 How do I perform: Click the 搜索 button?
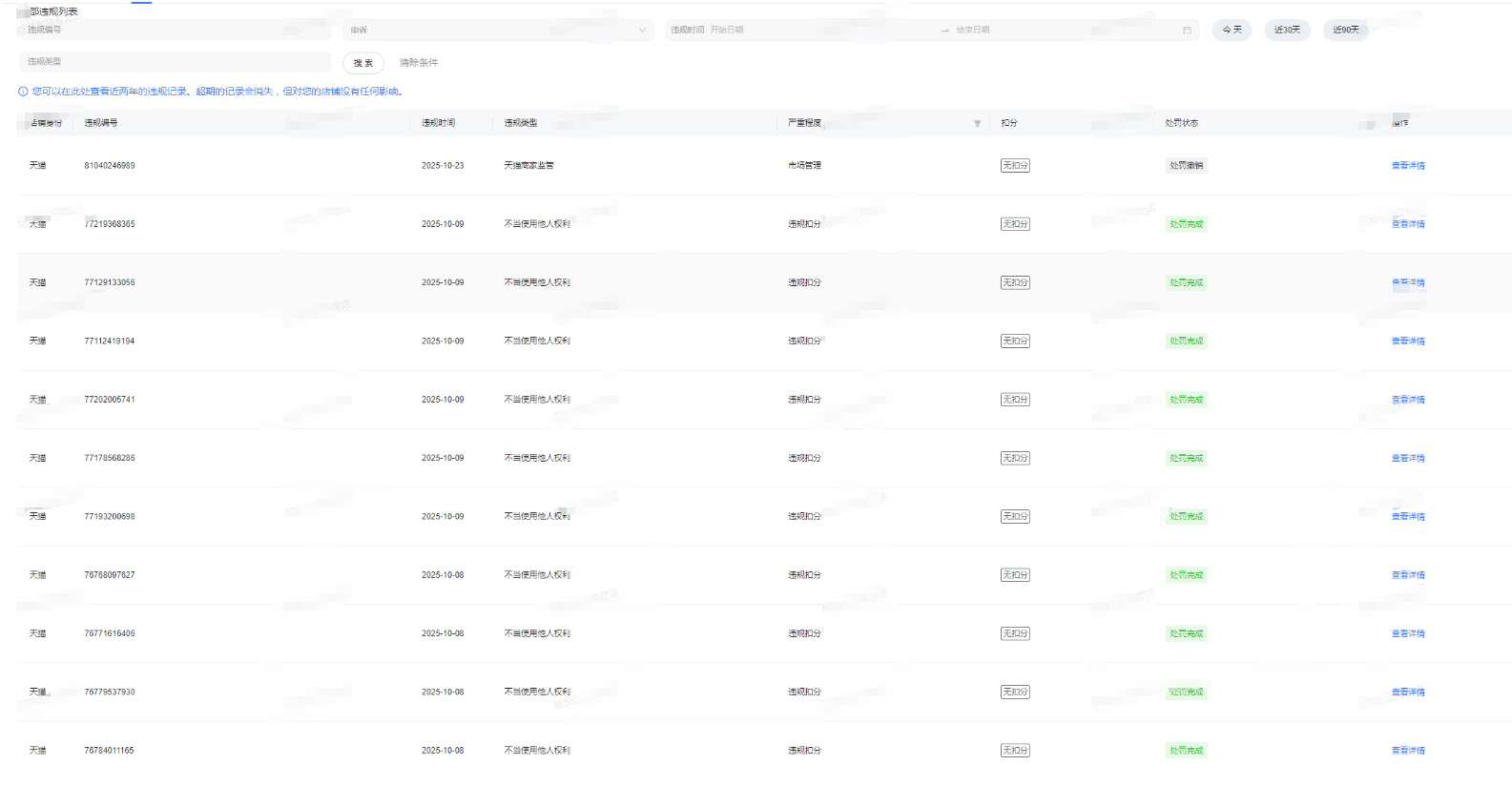click(363, 63)
